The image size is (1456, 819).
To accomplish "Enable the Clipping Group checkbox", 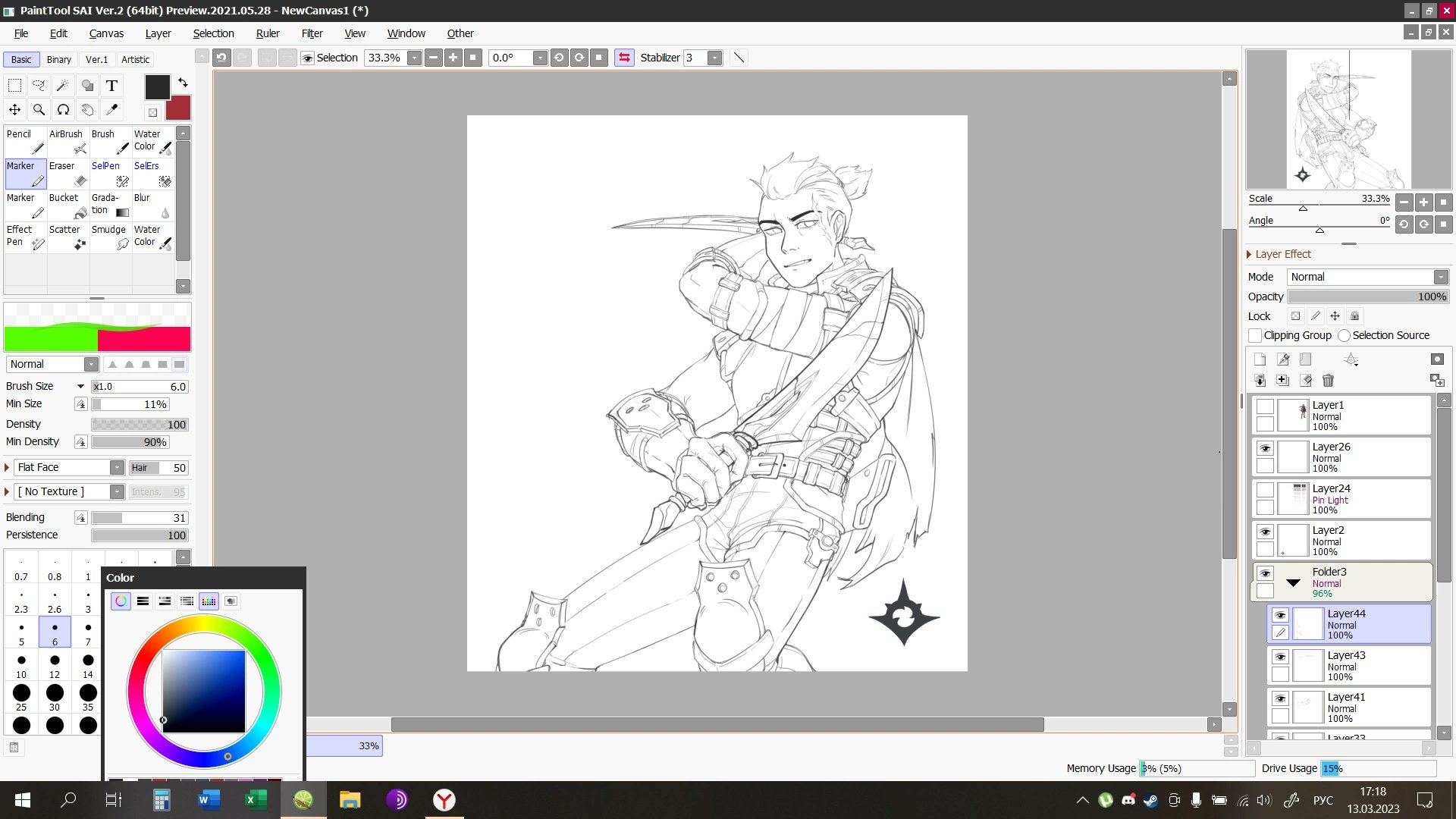I will coord(1256,335).
